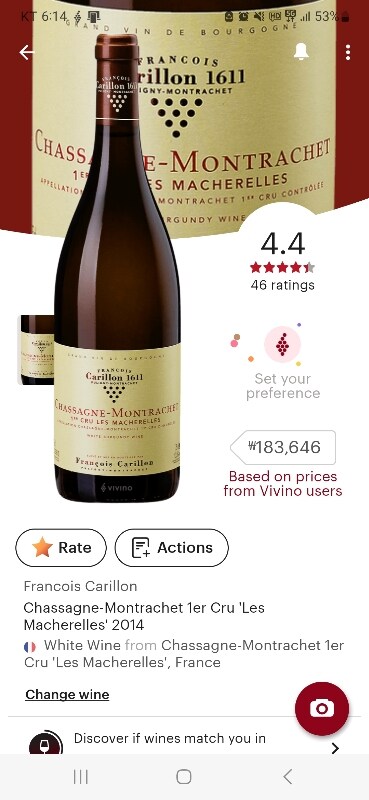The image size is (369, 800).
Task: Open the ₩183,646 price tag
Action: pos(283,447)
